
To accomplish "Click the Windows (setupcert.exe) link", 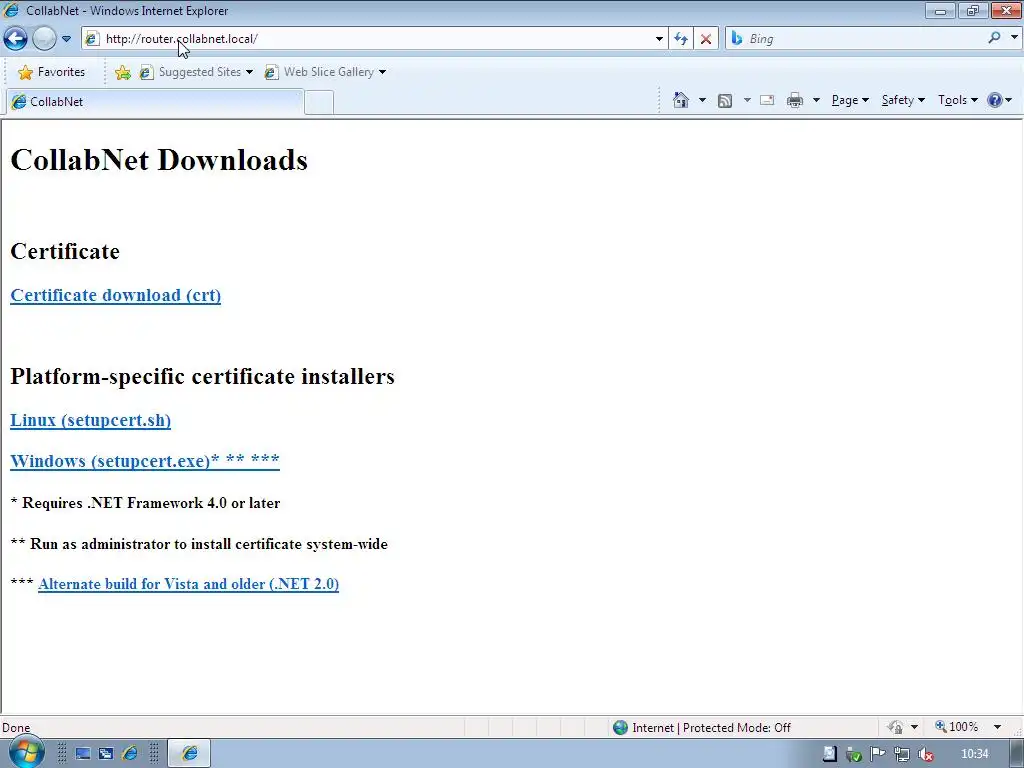I will [145, 461].
